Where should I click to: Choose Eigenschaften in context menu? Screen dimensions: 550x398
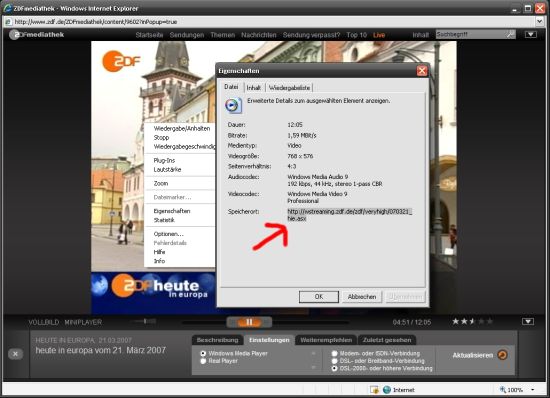(172, 211)
